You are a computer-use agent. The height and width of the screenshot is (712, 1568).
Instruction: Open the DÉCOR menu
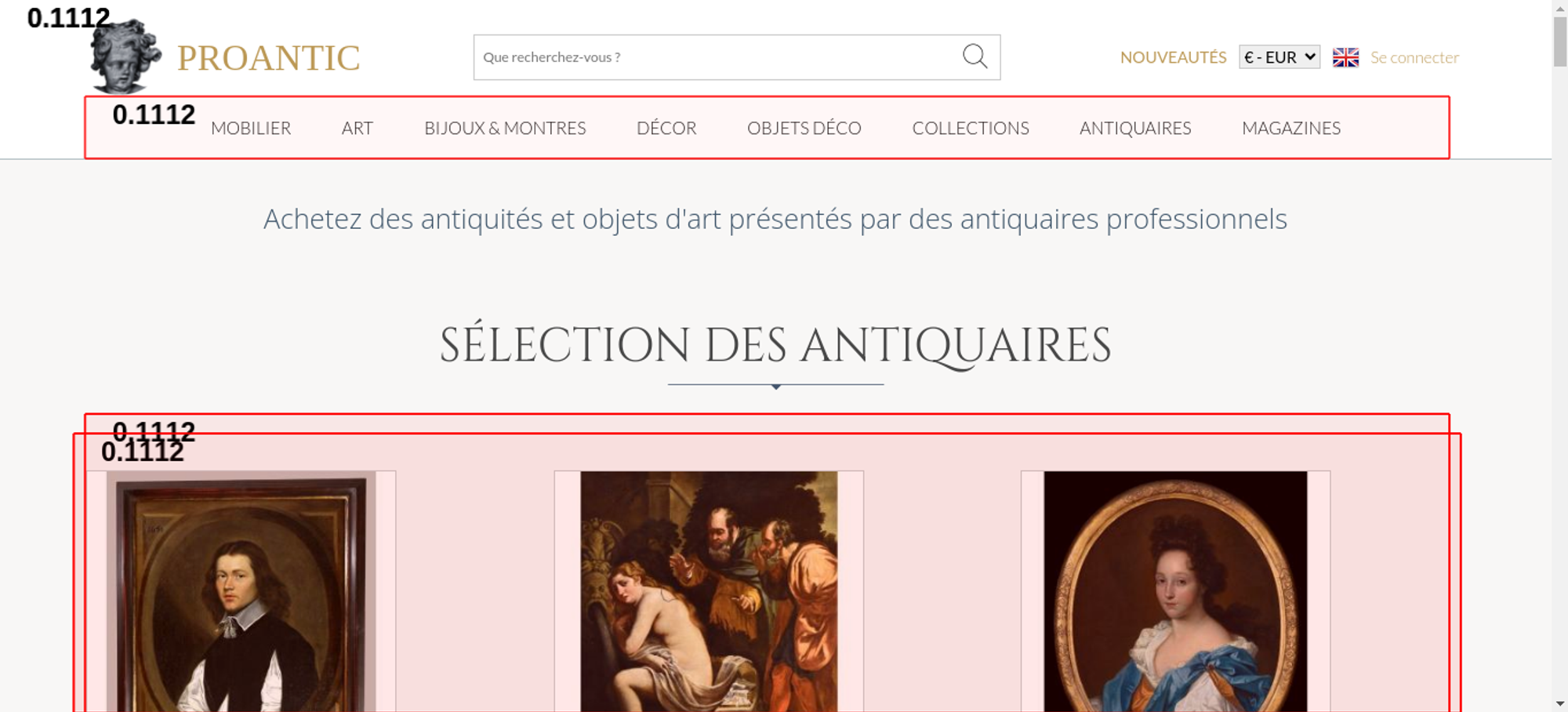point(666,128)
